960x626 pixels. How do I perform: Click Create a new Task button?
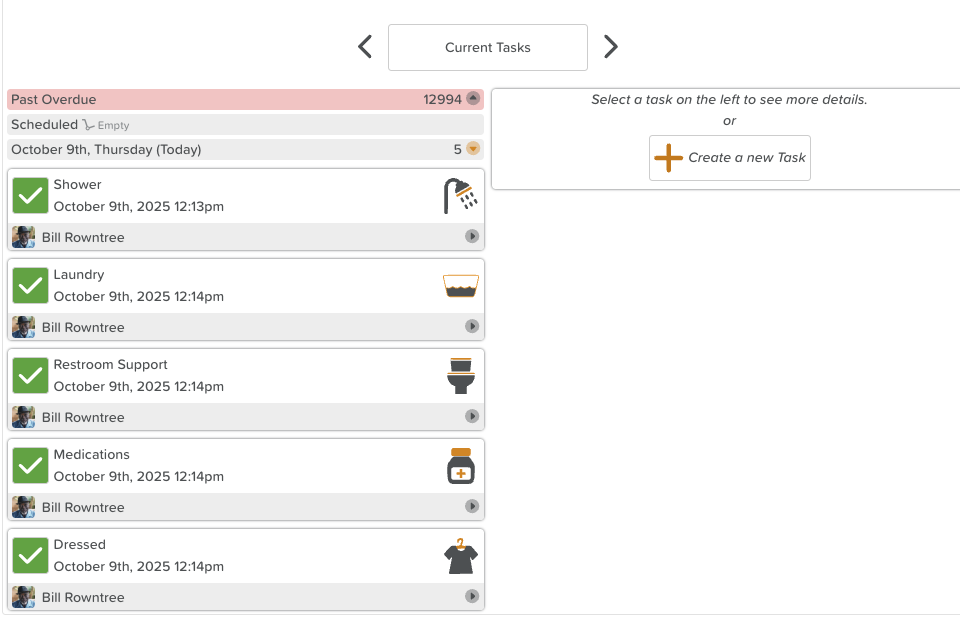pos(730,158)
